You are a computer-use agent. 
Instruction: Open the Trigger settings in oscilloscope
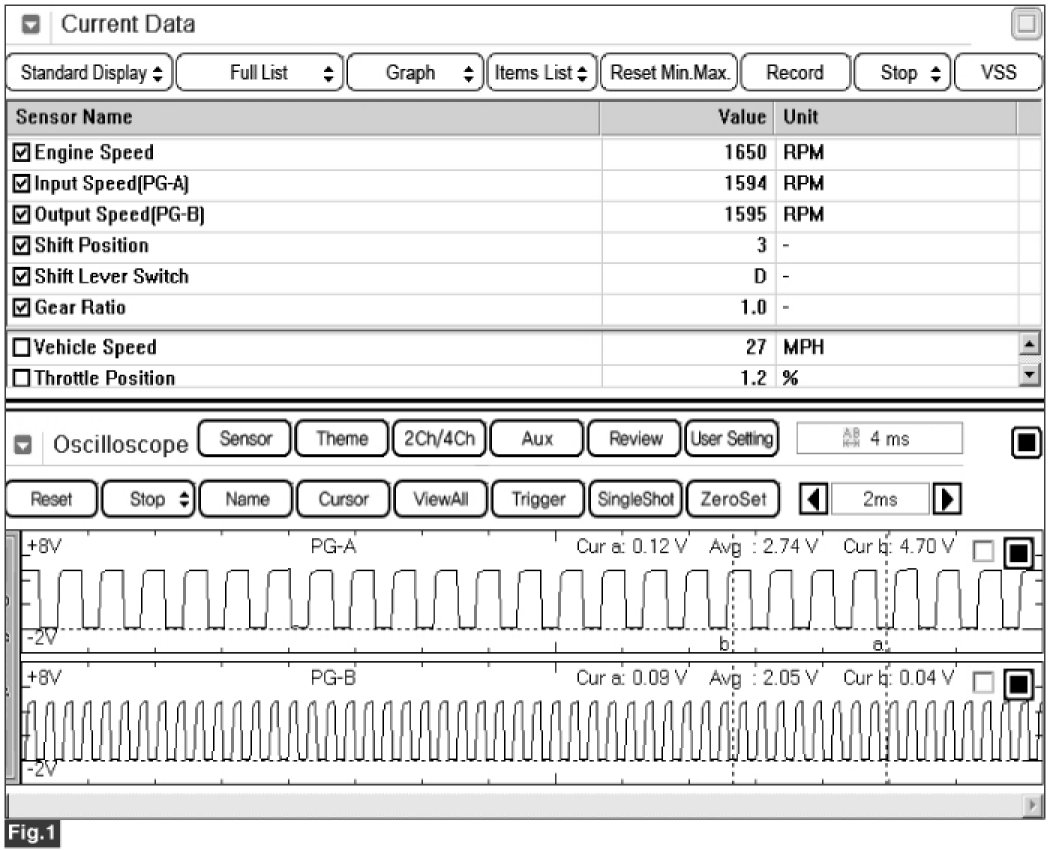538,499
